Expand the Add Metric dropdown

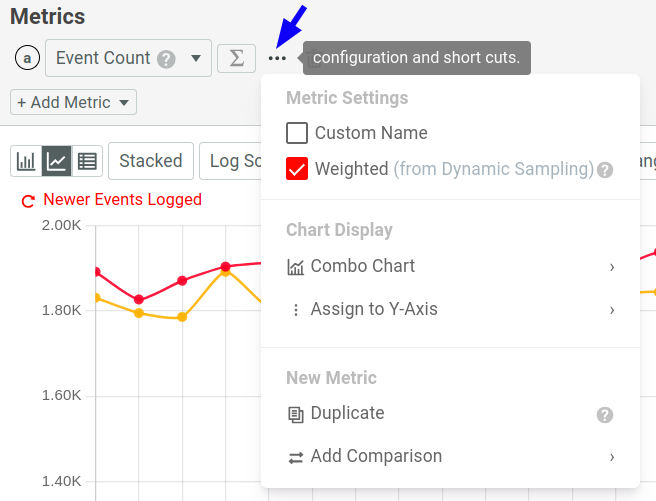tap(73, 102)
